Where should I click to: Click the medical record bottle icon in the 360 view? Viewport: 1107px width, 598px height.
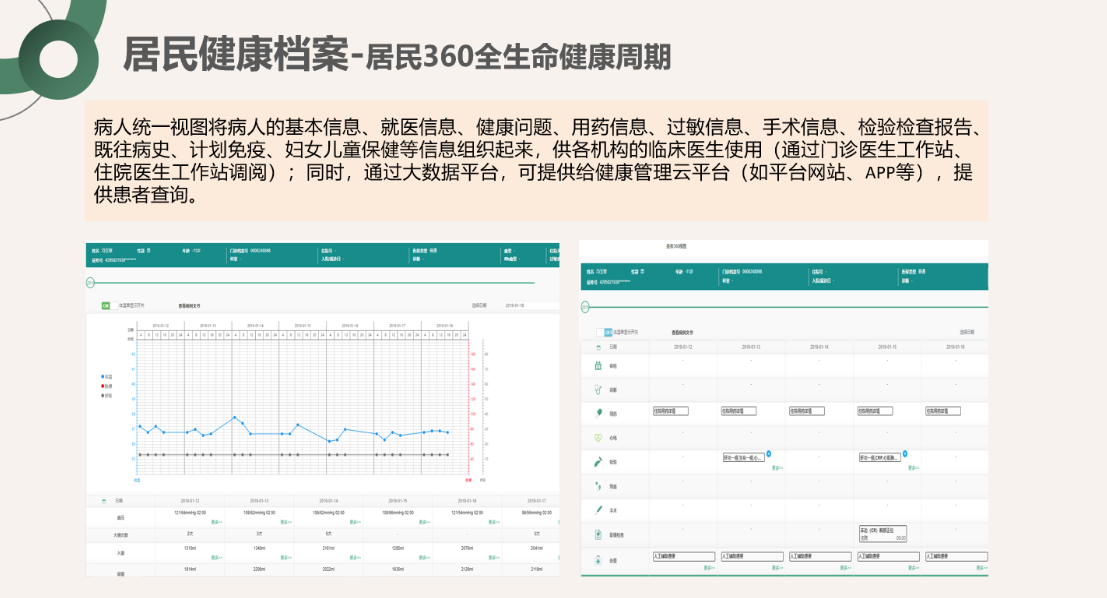tap(598, 366)
